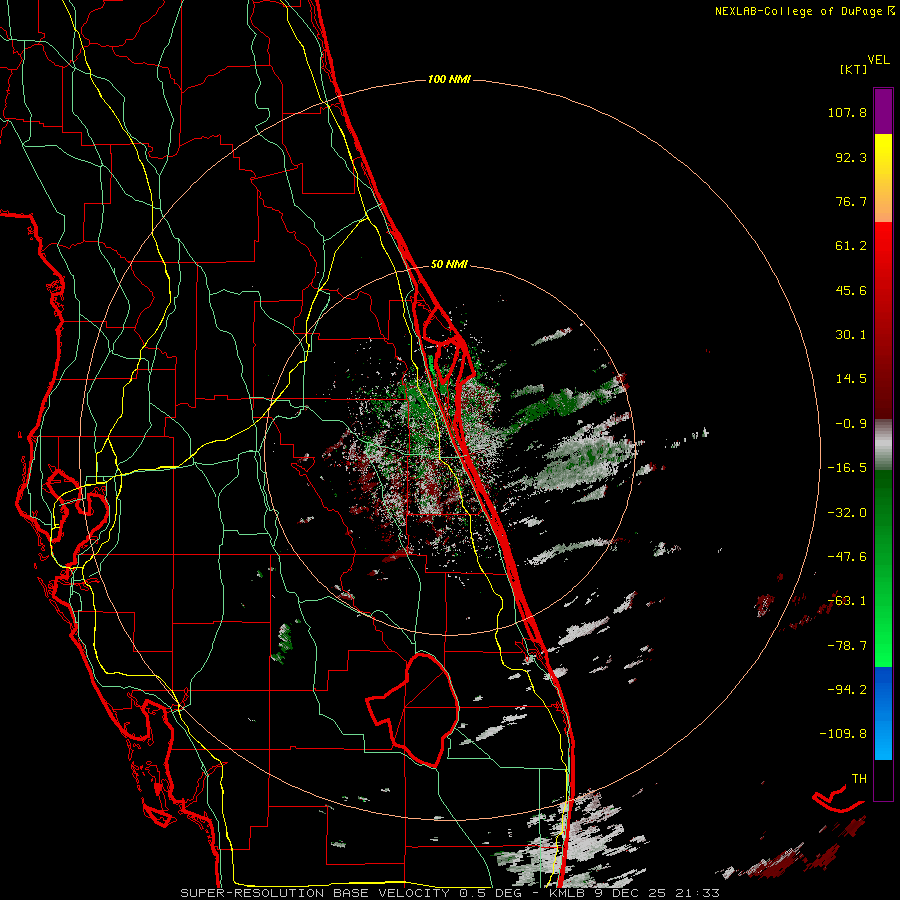Click the 92.3 velocity scale value
The image size is (900, 900).
tap(851, 157)
